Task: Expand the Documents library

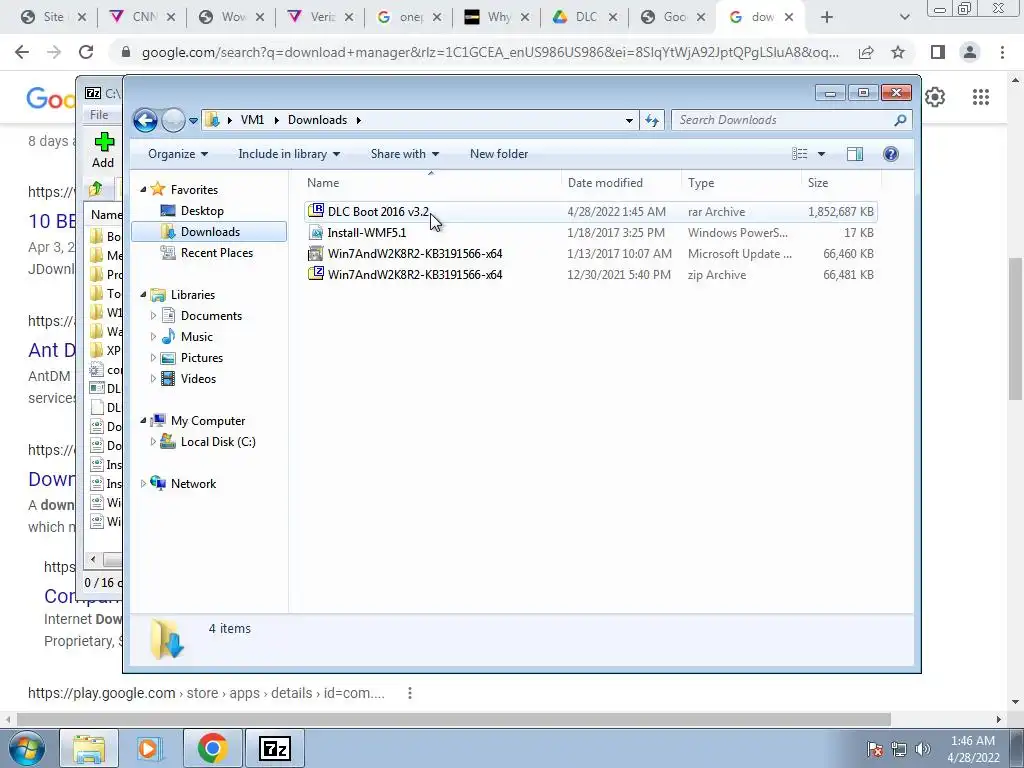Action: coord(153,316)
